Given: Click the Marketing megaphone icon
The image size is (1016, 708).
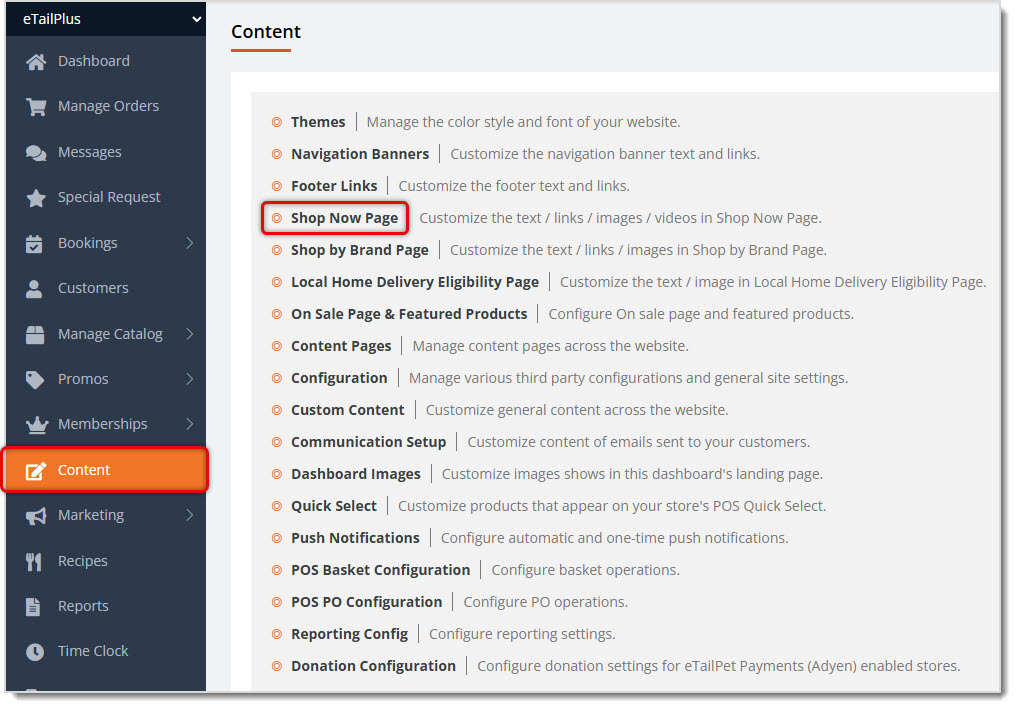Looking at the screenshot, I should pos(36,516).
